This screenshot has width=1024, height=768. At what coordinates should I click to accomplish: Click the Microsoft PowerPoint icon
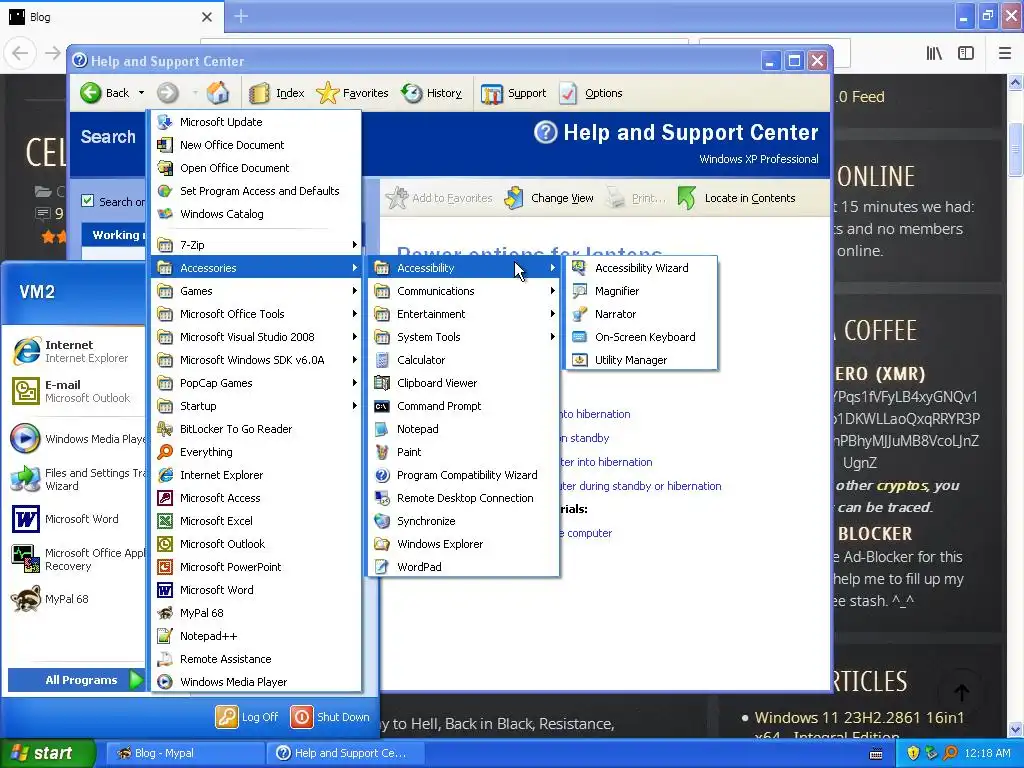pos(165,567)
